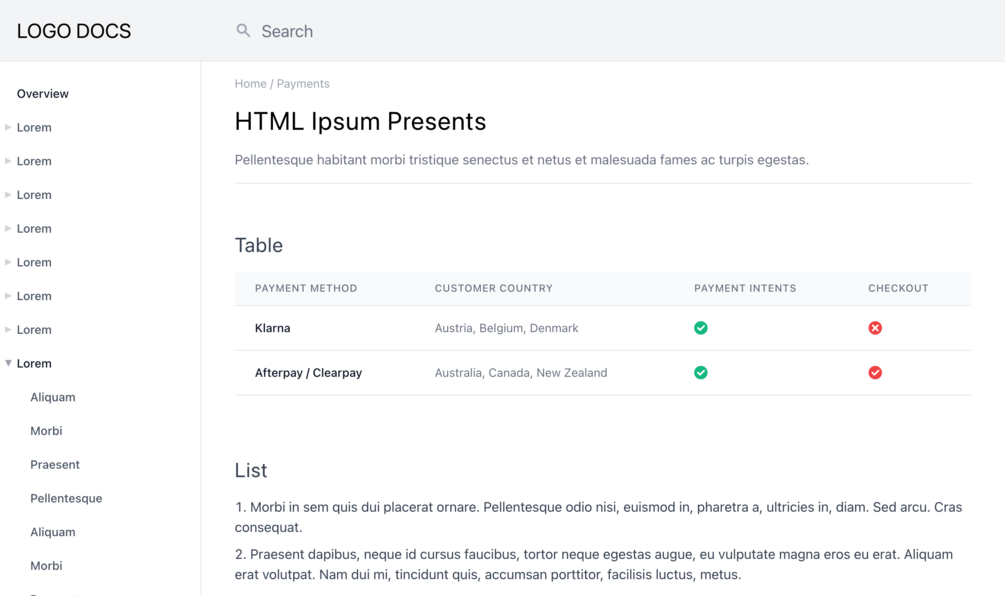Click the Payments breadcrumb link
The width and height of the screenshot is (1005, 596).
click(x=303, y=84)
